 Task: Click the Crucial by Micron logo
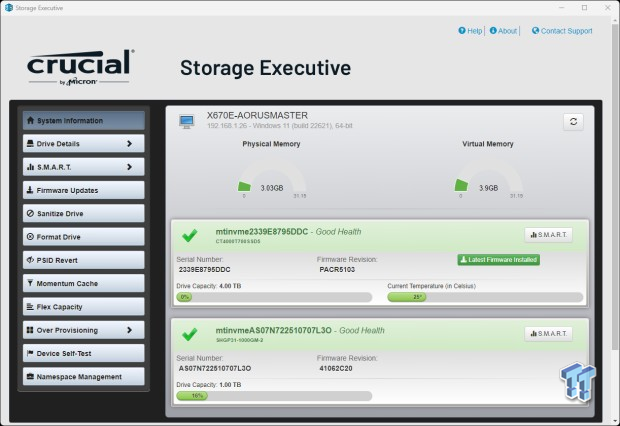coord(81,67)
